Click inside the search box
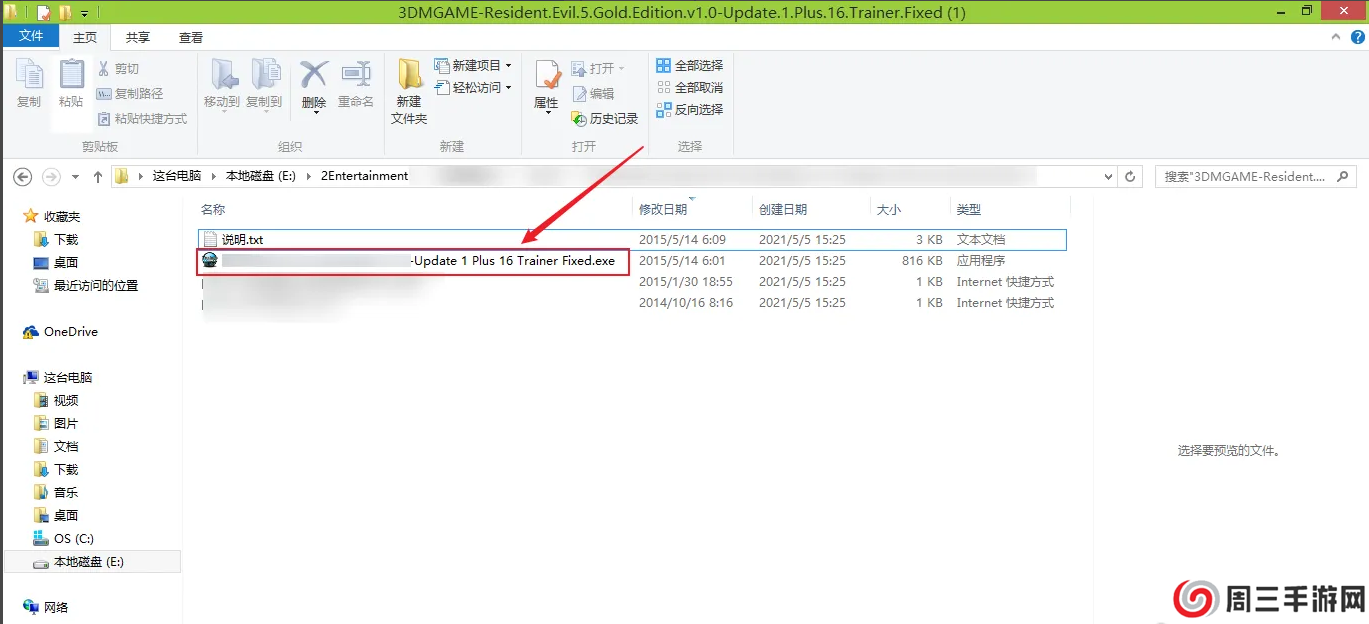Image resolution: width=1369 pixels, height=624 pixels. click(1250, 176)
